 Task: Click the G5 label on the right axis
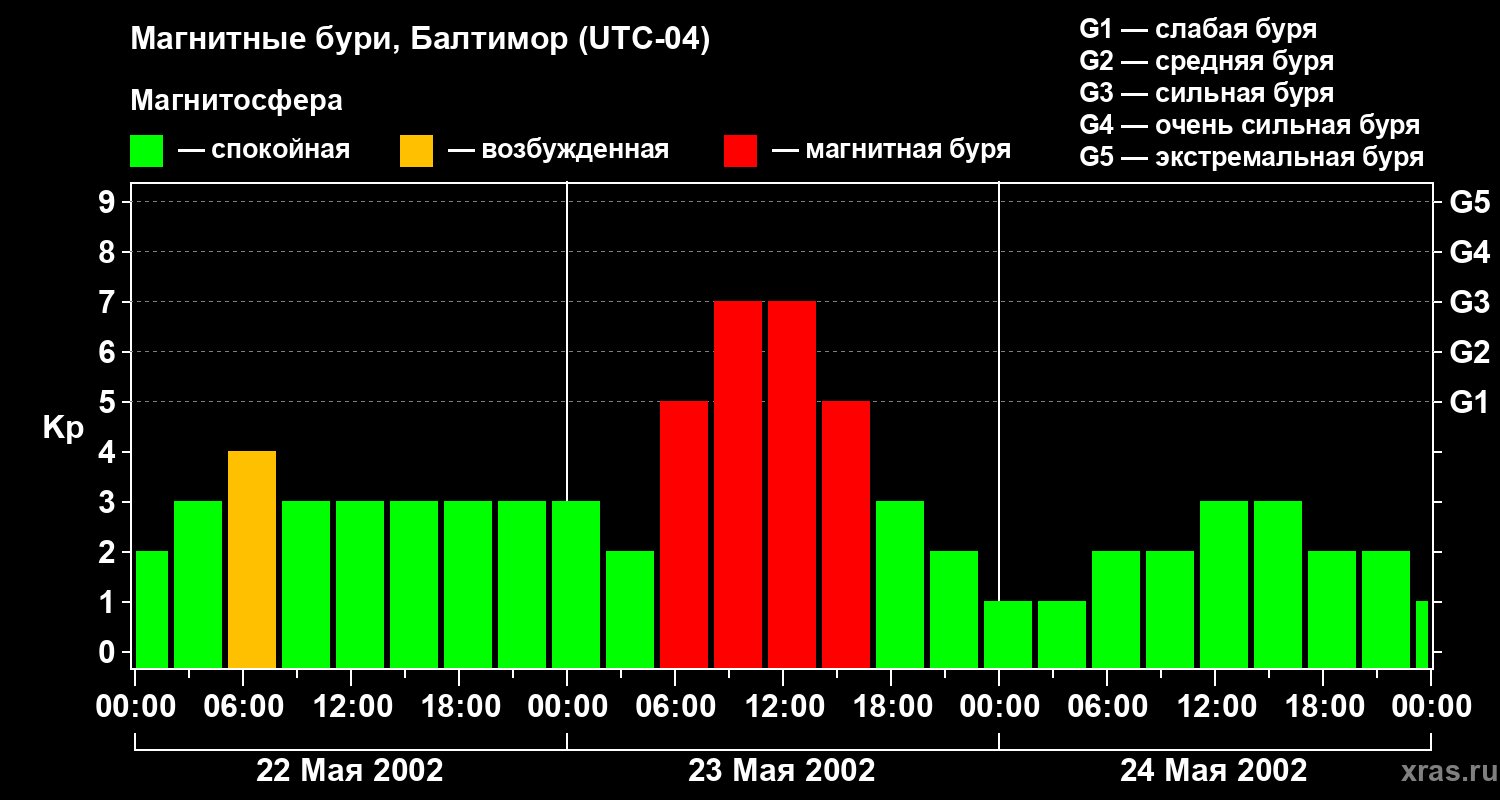1469,202
